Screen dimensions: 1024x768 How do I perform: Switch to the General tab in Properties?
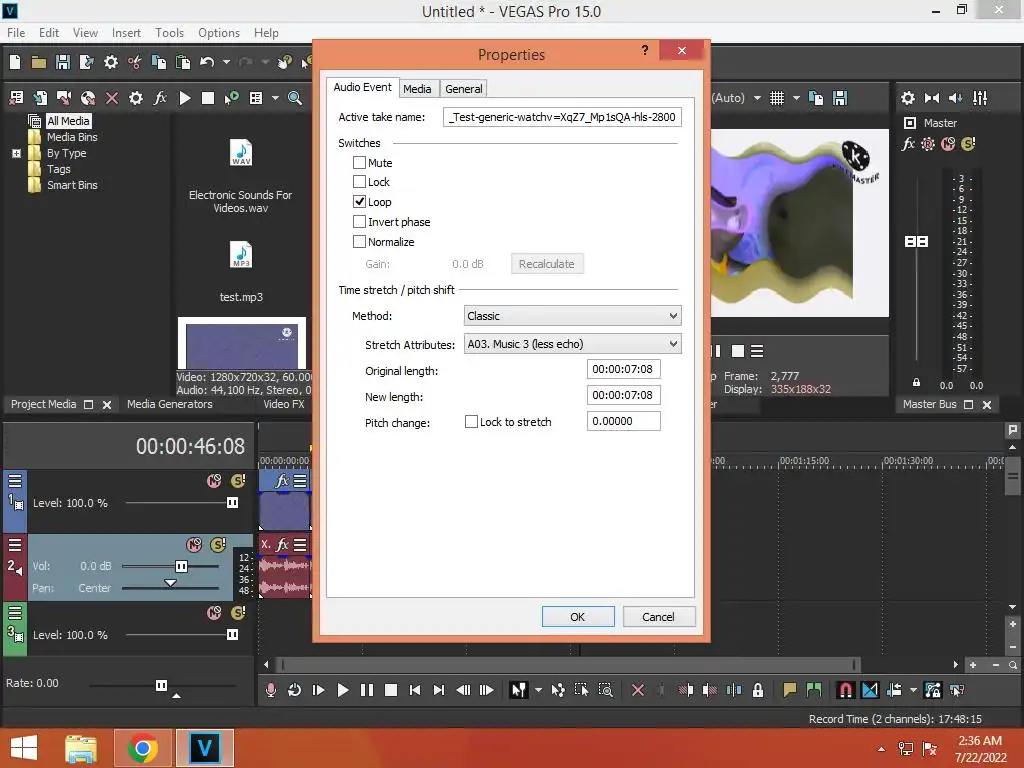(464, 89)
